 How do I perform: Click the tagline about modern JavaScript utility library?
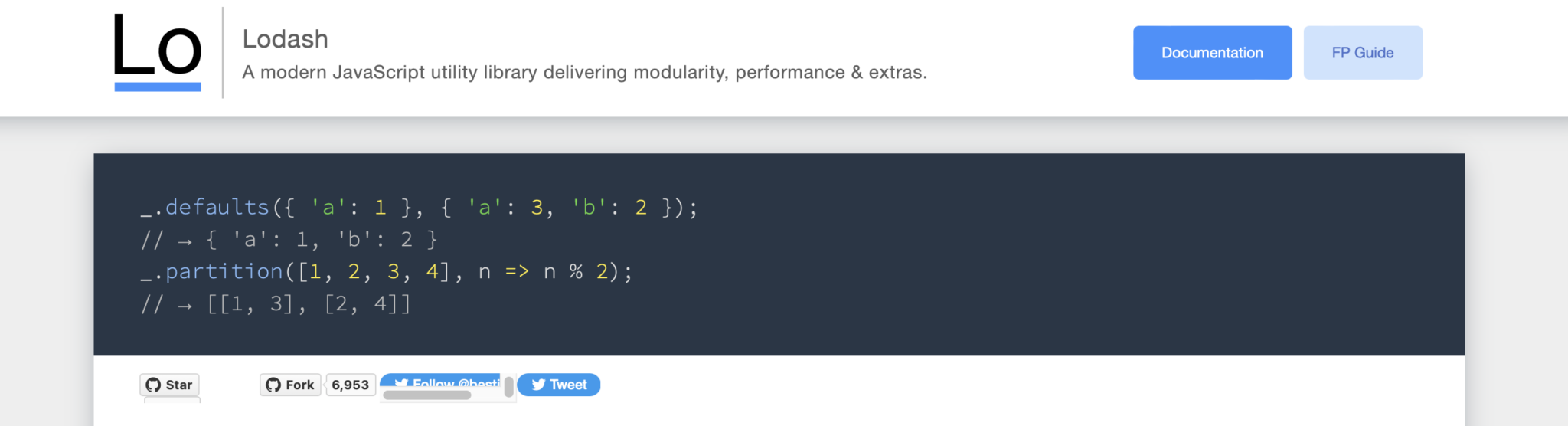point(585,73)
